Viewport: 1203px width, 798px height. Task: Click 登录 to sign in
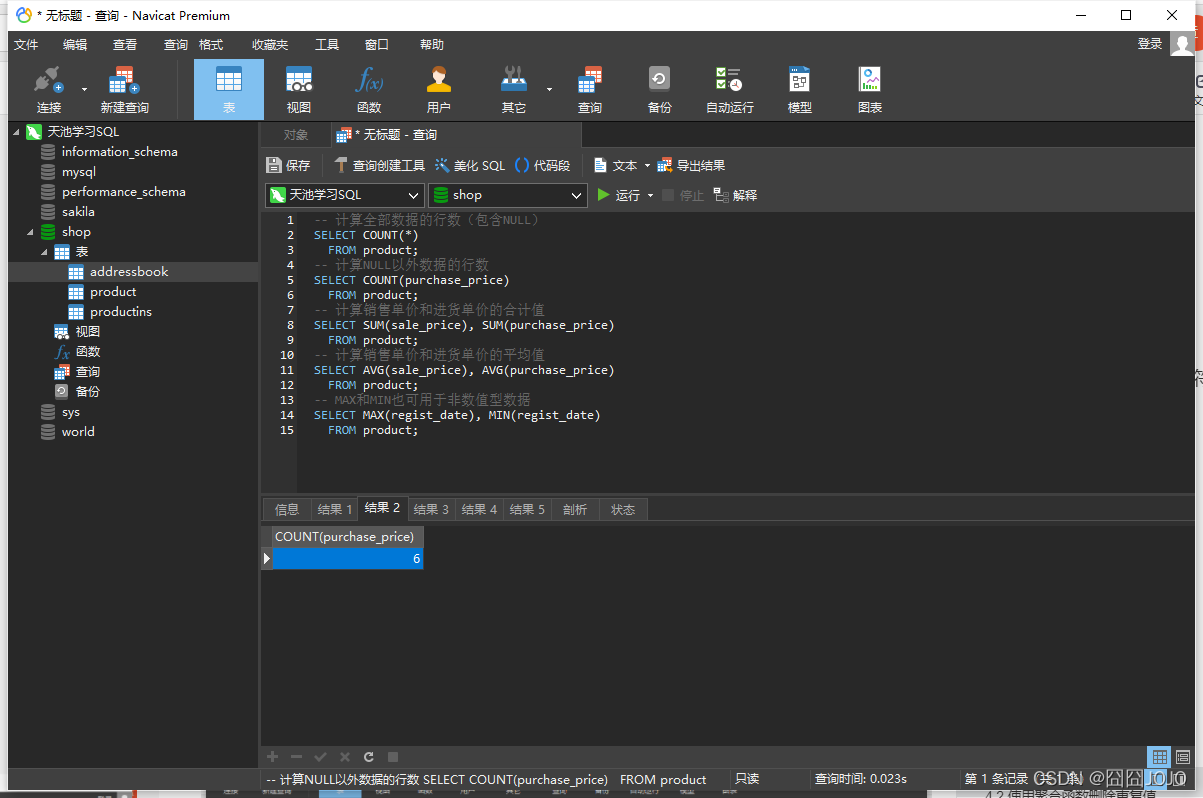click(x=1150, y=44)
